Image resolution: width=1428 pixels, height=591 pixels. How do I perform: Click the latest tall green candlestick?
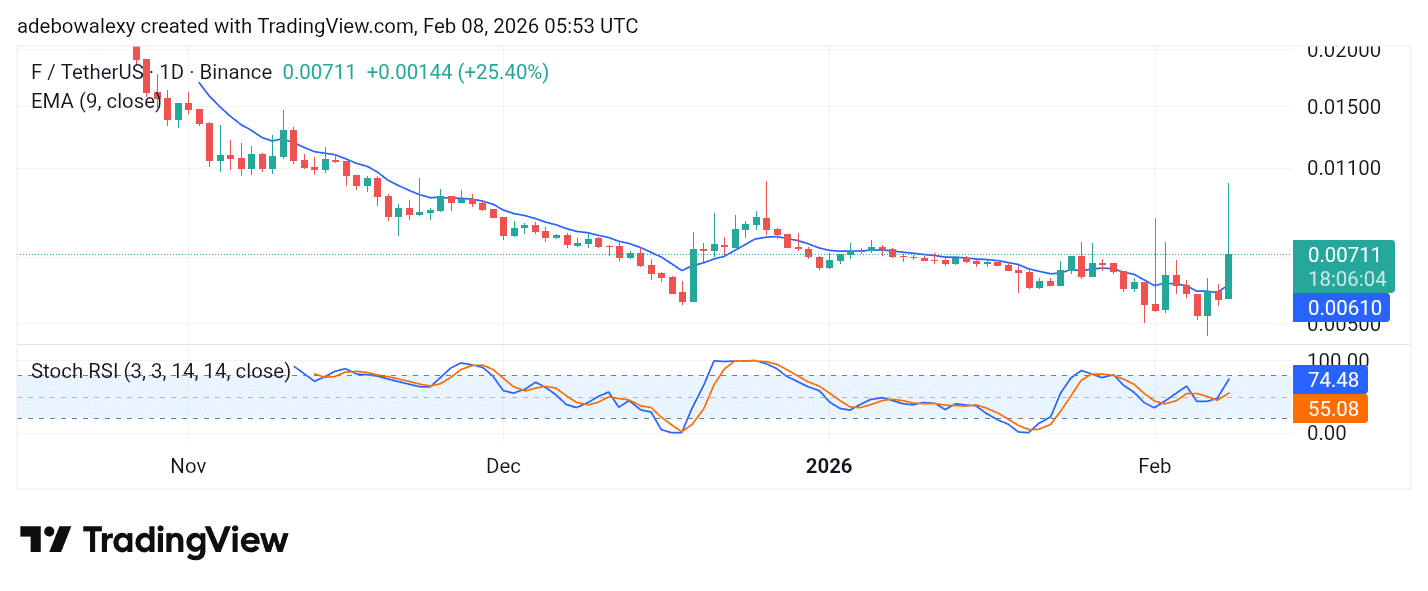(x=1228, y=275)
